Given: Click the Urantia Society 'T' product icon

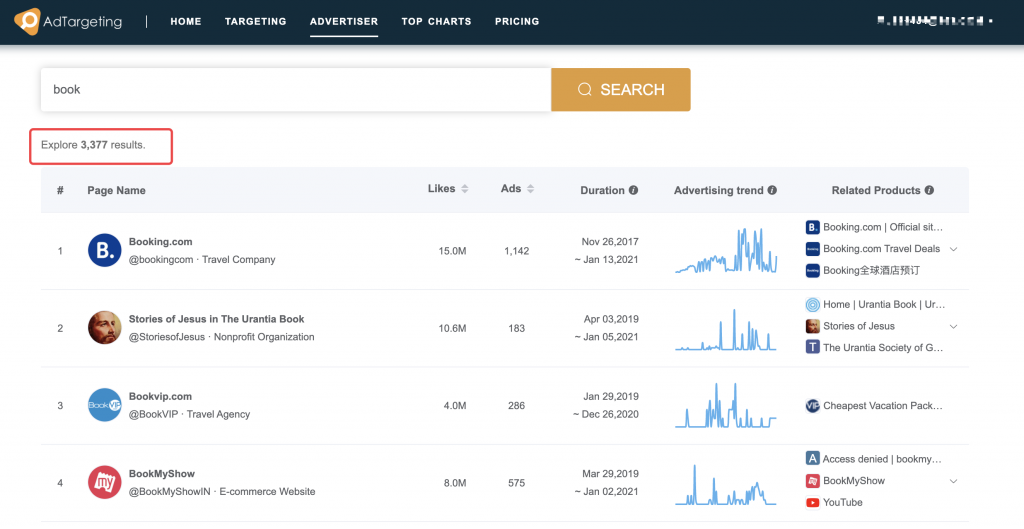Looking at the screenshot, I should tap(812, 347).
